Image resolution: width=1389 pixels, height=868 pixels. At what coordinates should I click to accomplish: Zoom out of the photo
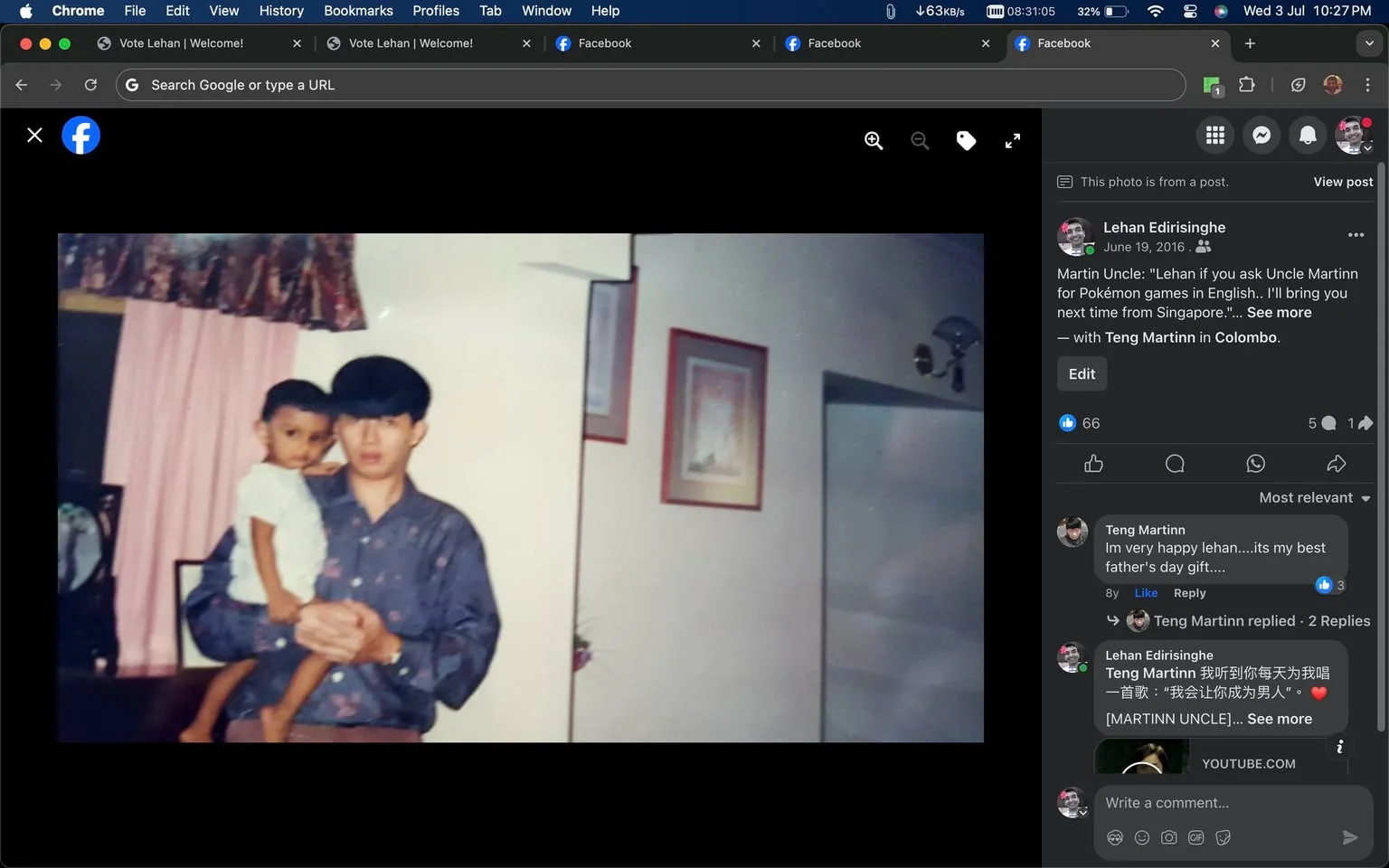coord(920,141)
